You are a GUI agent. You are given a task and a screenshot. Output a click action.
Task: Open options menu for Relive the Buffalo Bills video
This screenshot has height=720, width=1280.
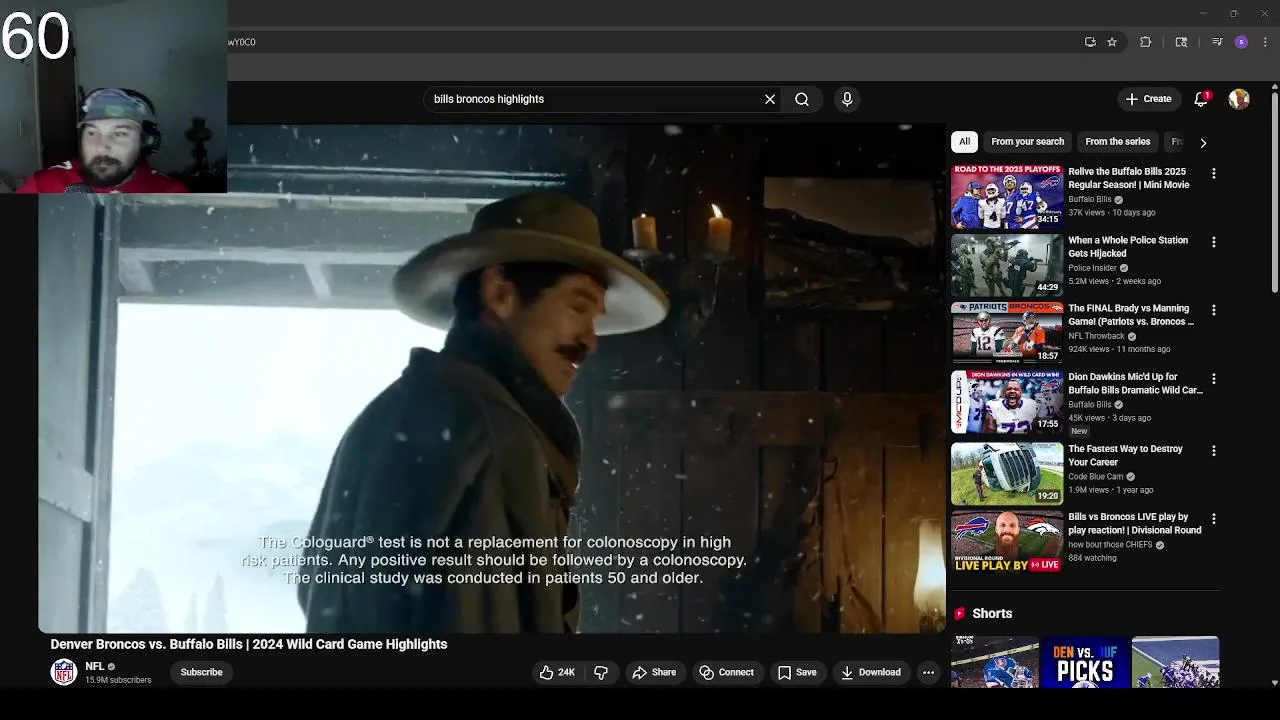(1214, 174)
